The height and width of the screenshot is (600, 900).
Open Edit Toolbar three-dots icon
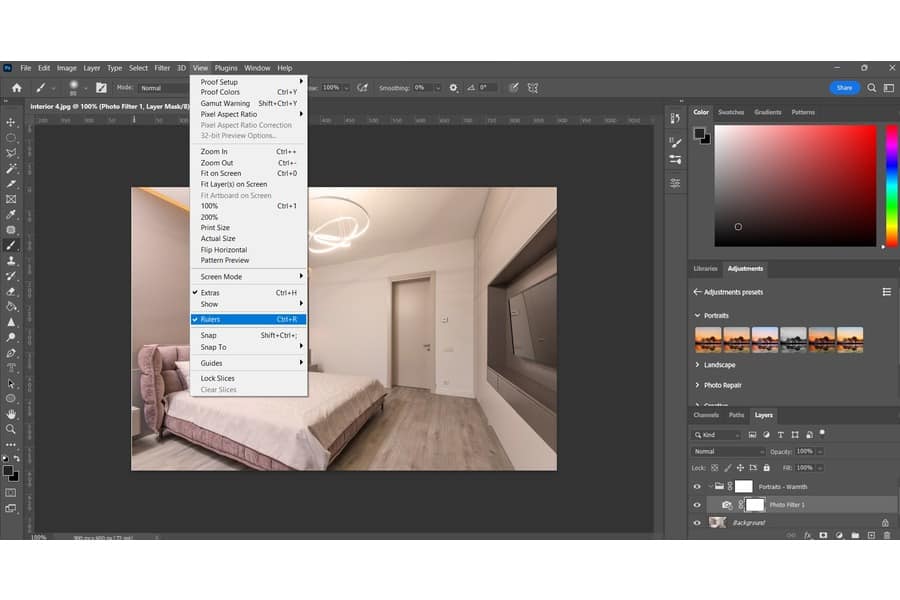(x=11, y=444)
